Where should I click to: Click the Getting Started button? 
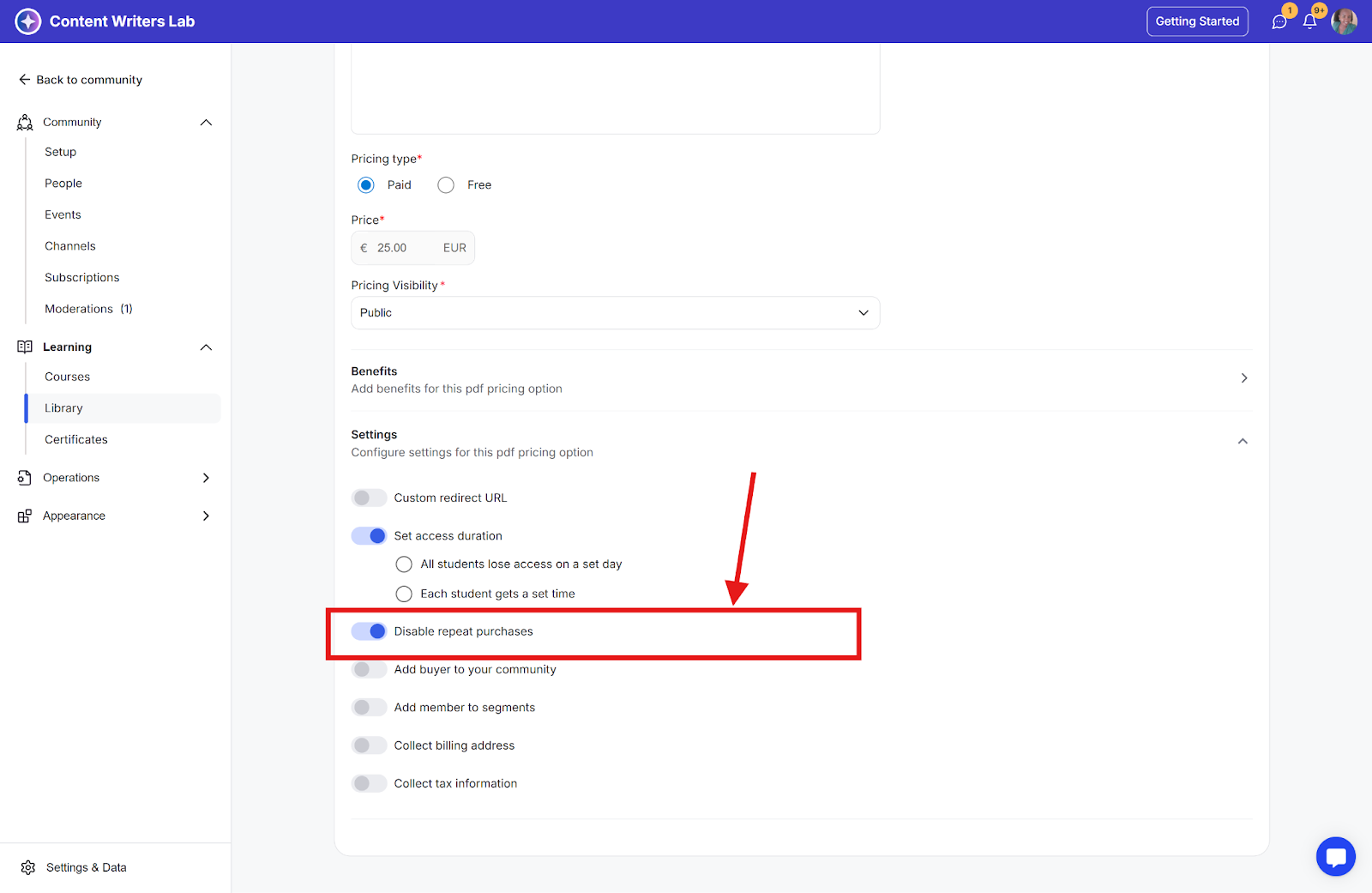pyautogui.click(x=1197, y=21)
